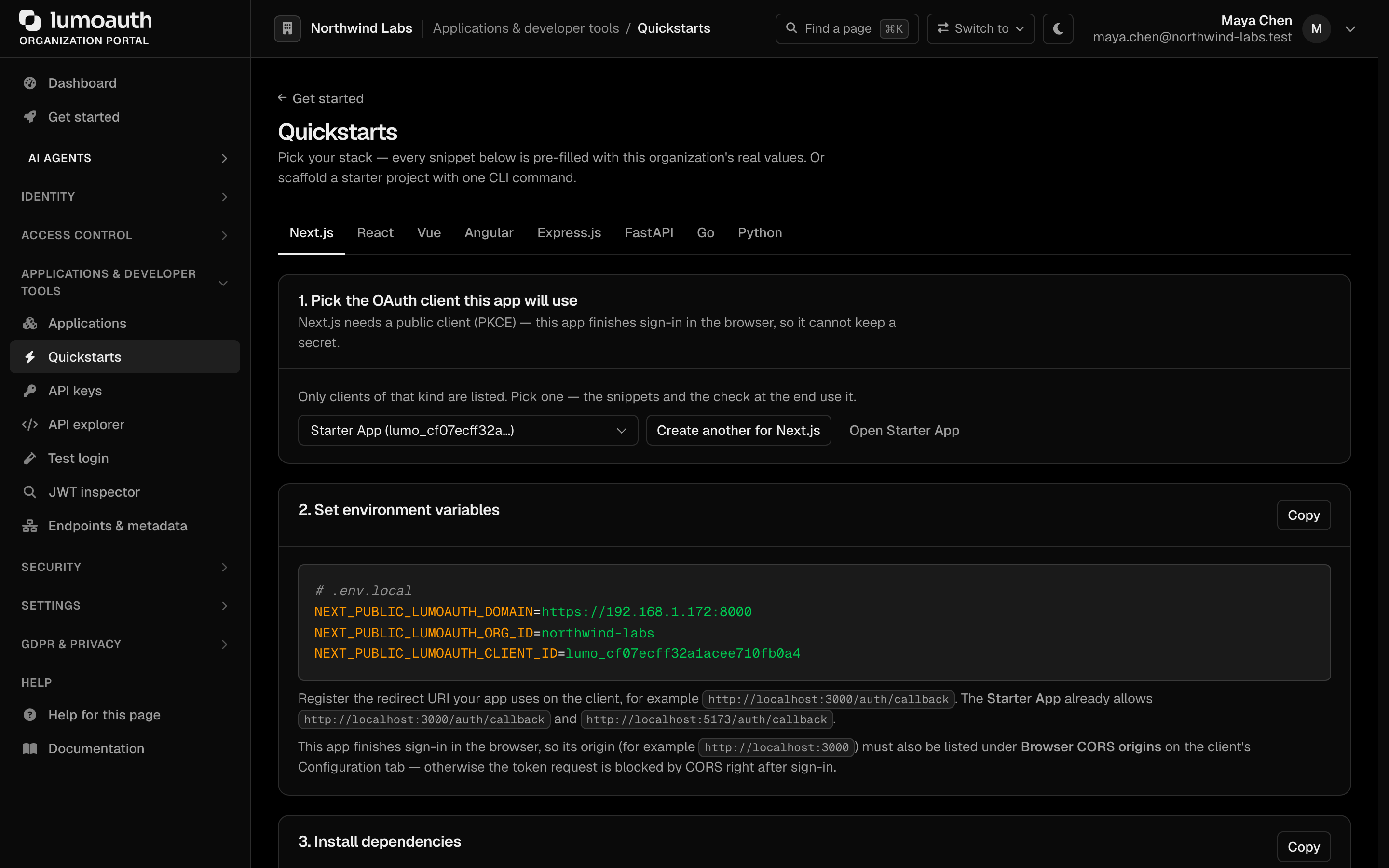1389x868 pixels.
Task: Select Quicksarts lightning item in sidebar
Action: 124,357
